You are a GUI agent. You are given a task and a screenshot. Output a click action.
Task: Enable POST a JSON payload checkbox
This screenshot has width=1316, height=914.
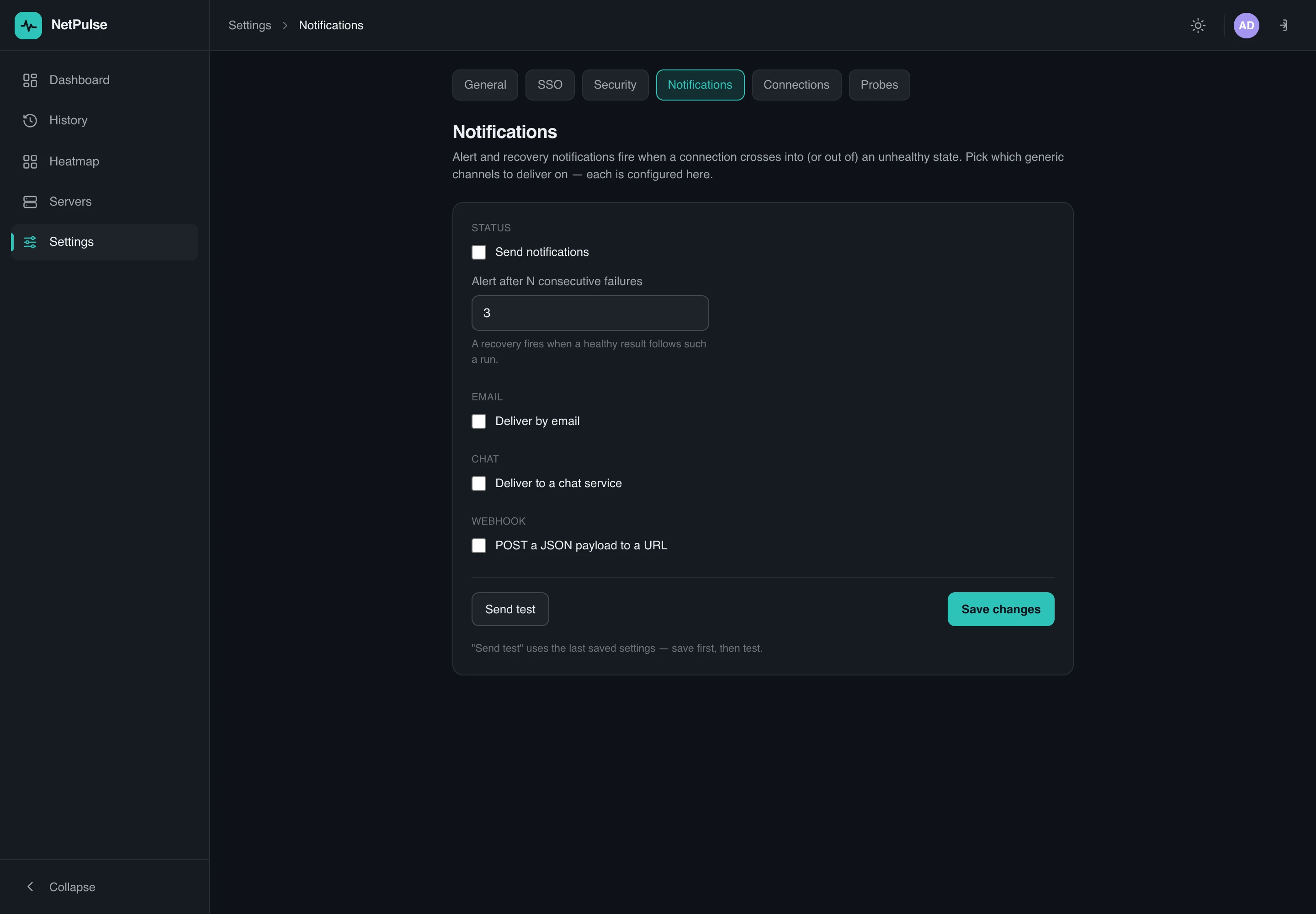pyautogui.click(x=479, y=545)
